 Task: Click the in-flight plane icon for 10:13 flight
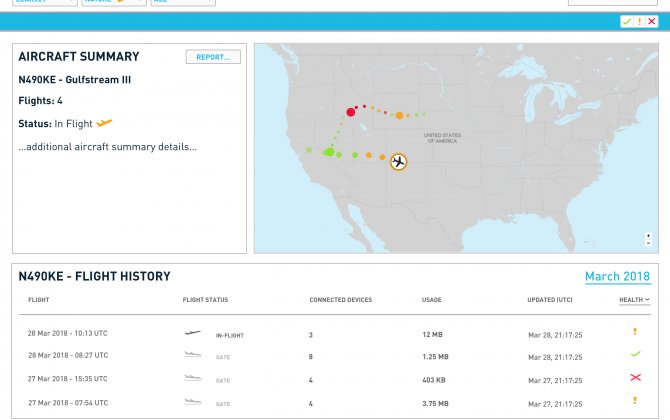[192, 332]
